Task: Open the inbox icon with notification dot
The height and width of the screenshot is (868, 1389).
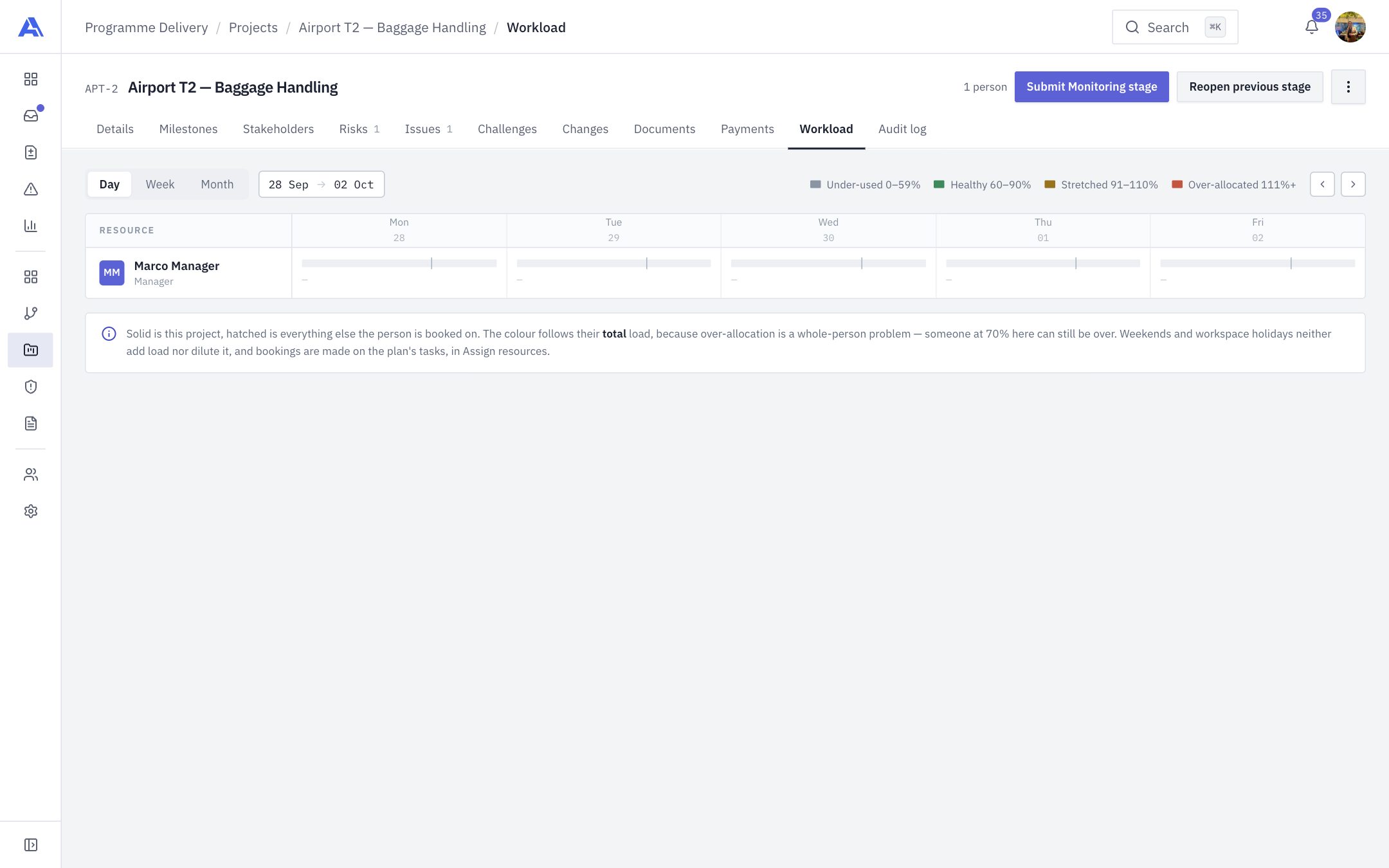Action: tap(30, 116)
